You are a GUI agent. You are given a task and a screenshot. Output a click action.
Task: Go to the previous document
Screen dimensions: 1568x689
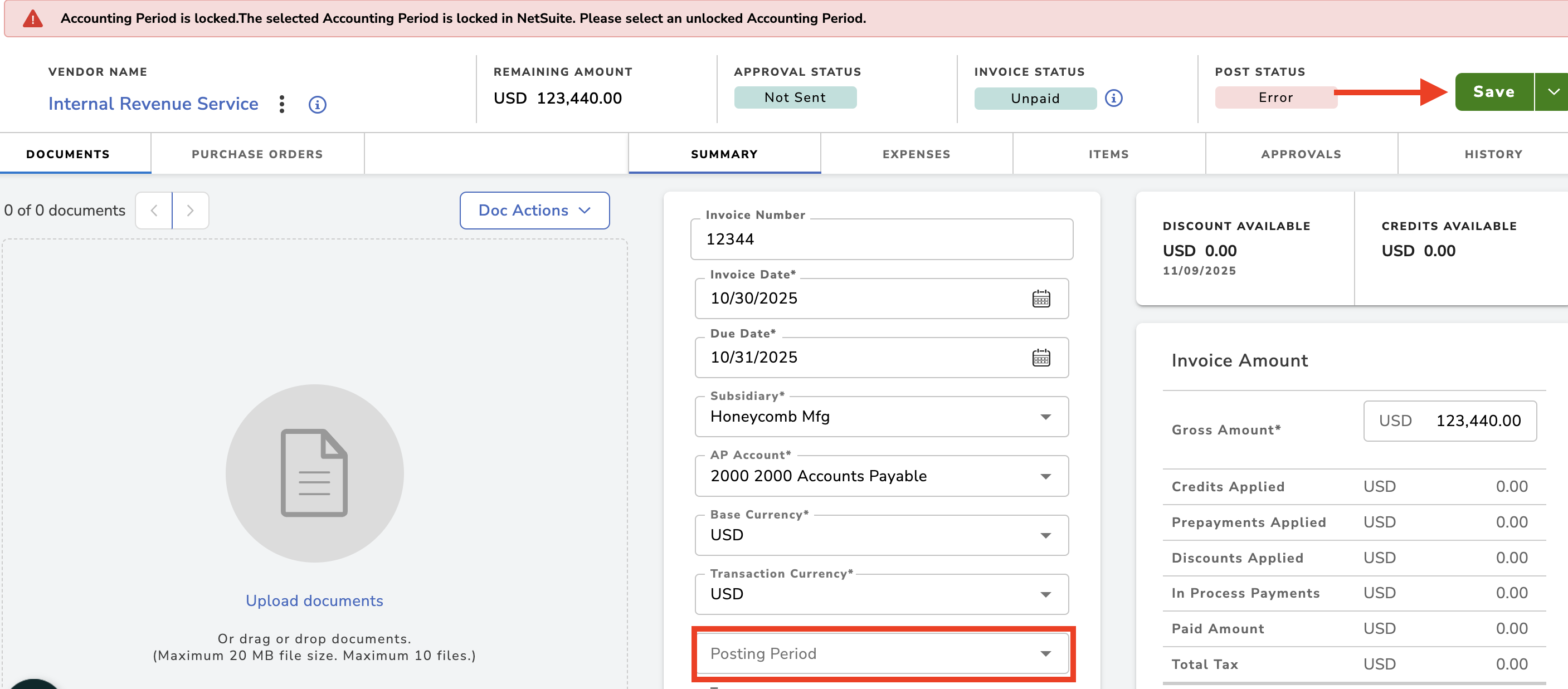coord(154,211)
